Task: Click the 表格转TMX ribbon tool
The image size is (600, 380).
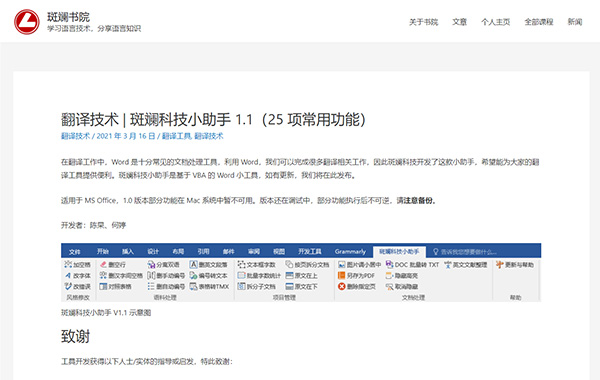Action: click(x=209, y=286)
